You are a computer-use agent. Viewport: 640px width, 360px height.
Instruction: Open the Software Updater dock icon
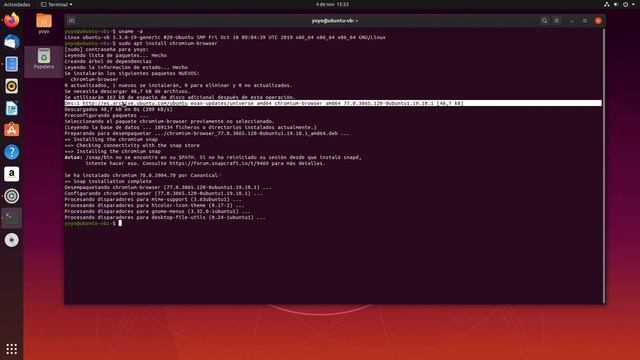click(11, 196)
